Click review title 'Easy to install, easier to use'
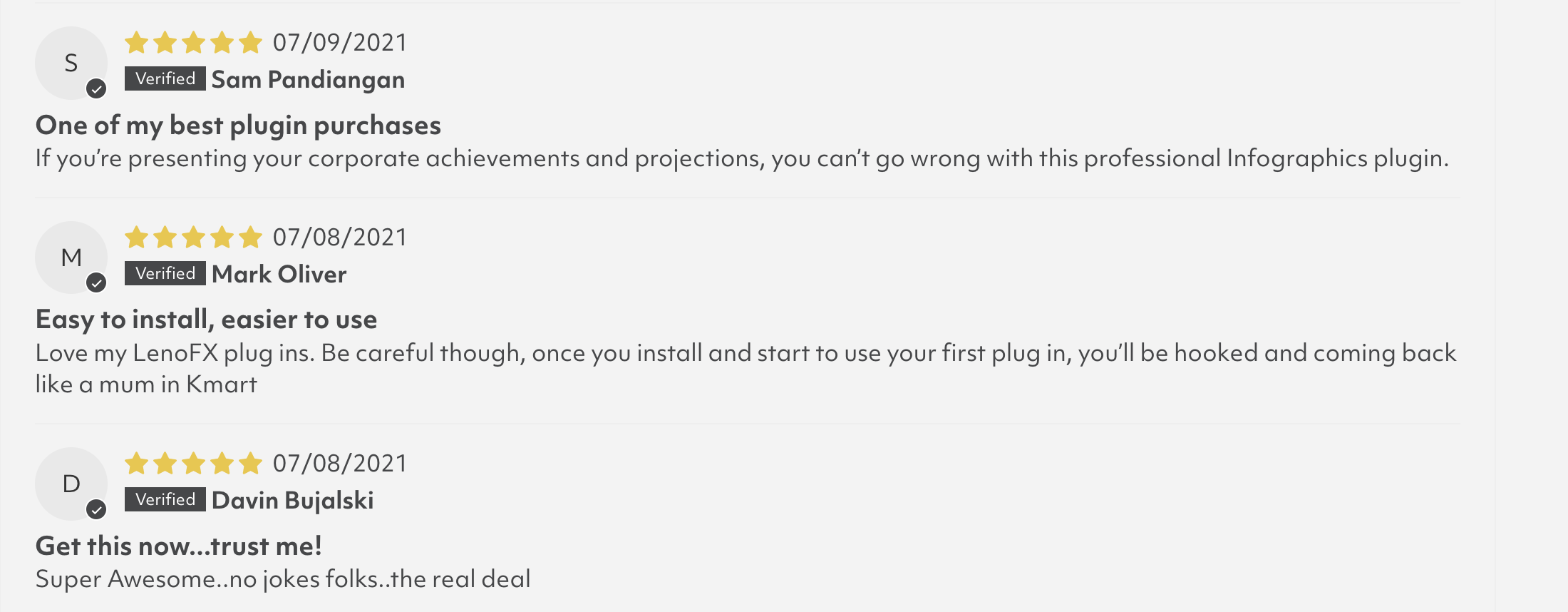This screenshot has width=1568, height=612. coord(206,320)
